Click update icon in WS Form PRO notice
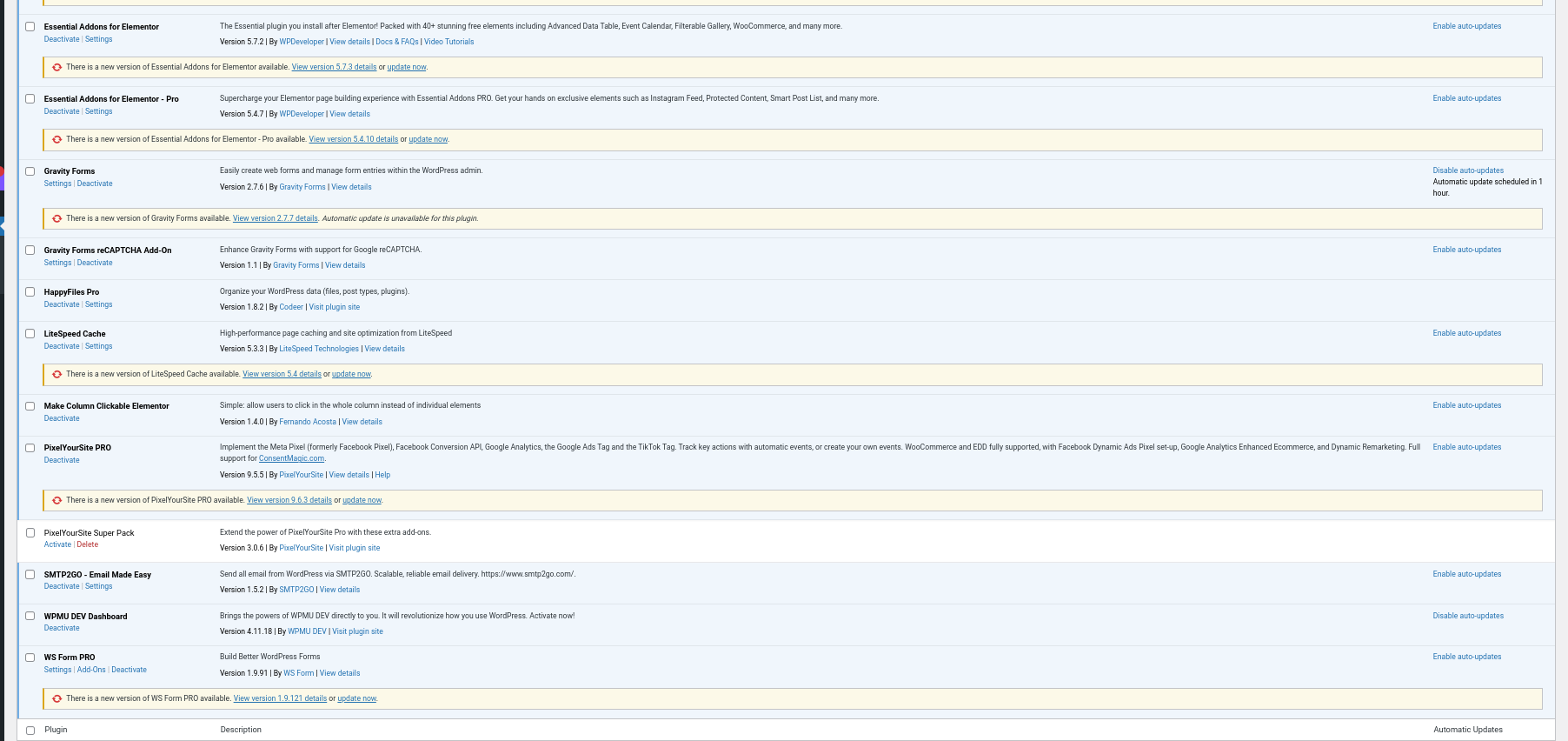Viewport: 1568px width, 741px height. (57, 698)
